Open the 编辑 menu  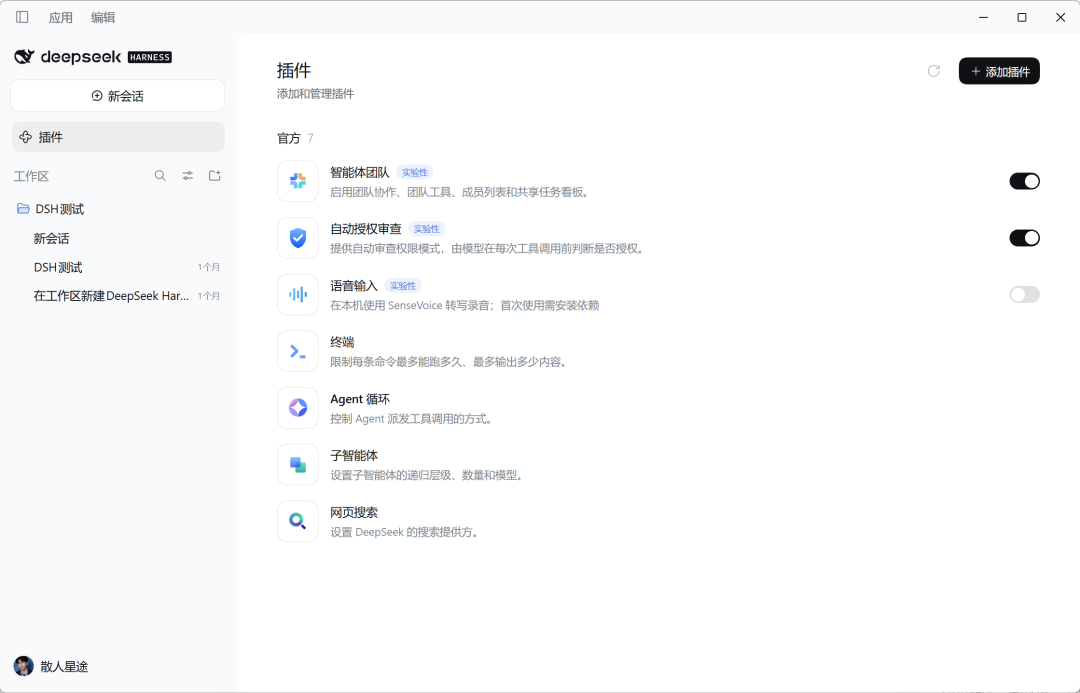click(103, 17)
